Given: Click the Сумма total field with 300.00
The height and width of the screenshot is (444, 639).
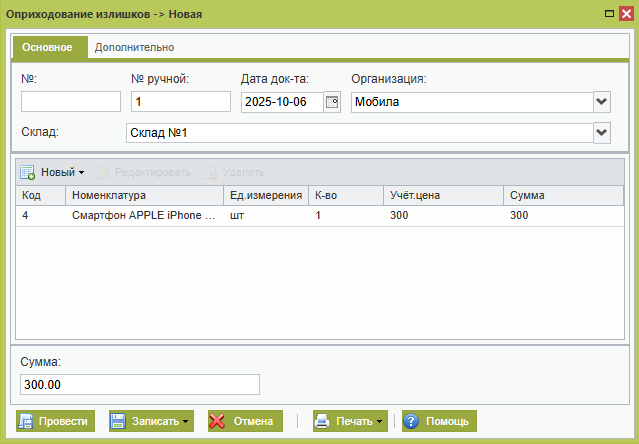Looking at the screenshot, I should tap(139, 385).
